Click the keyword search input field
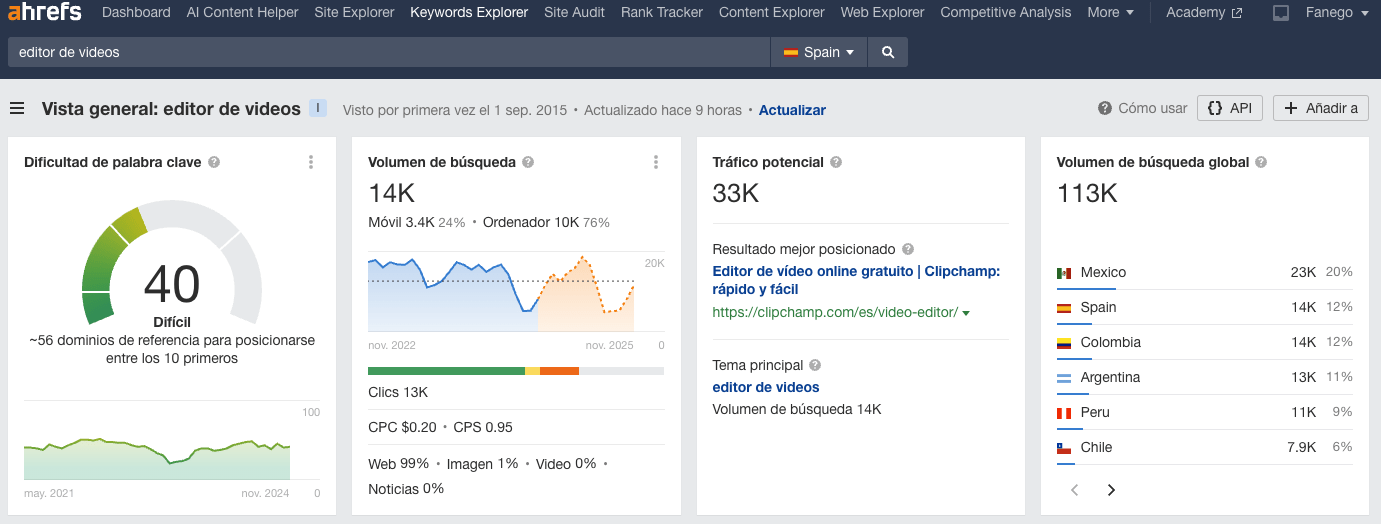 click(x=388, y=52)
